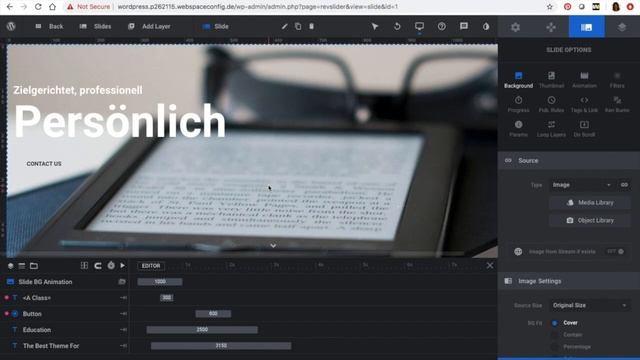
Task: Collapse the Source section header
Action: [x=569, y=160]
